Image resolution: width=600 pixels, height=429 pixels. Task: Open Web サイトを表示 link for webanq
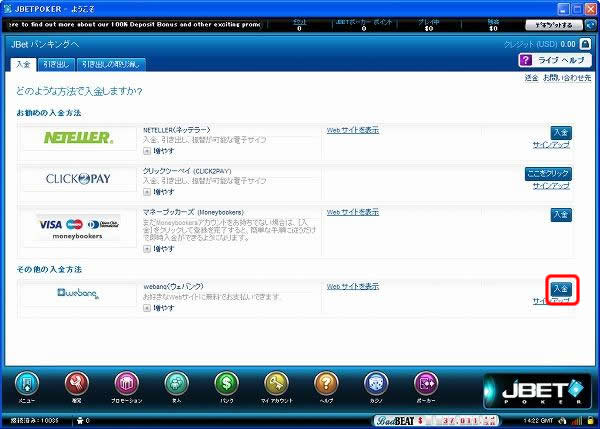(353, 286)
